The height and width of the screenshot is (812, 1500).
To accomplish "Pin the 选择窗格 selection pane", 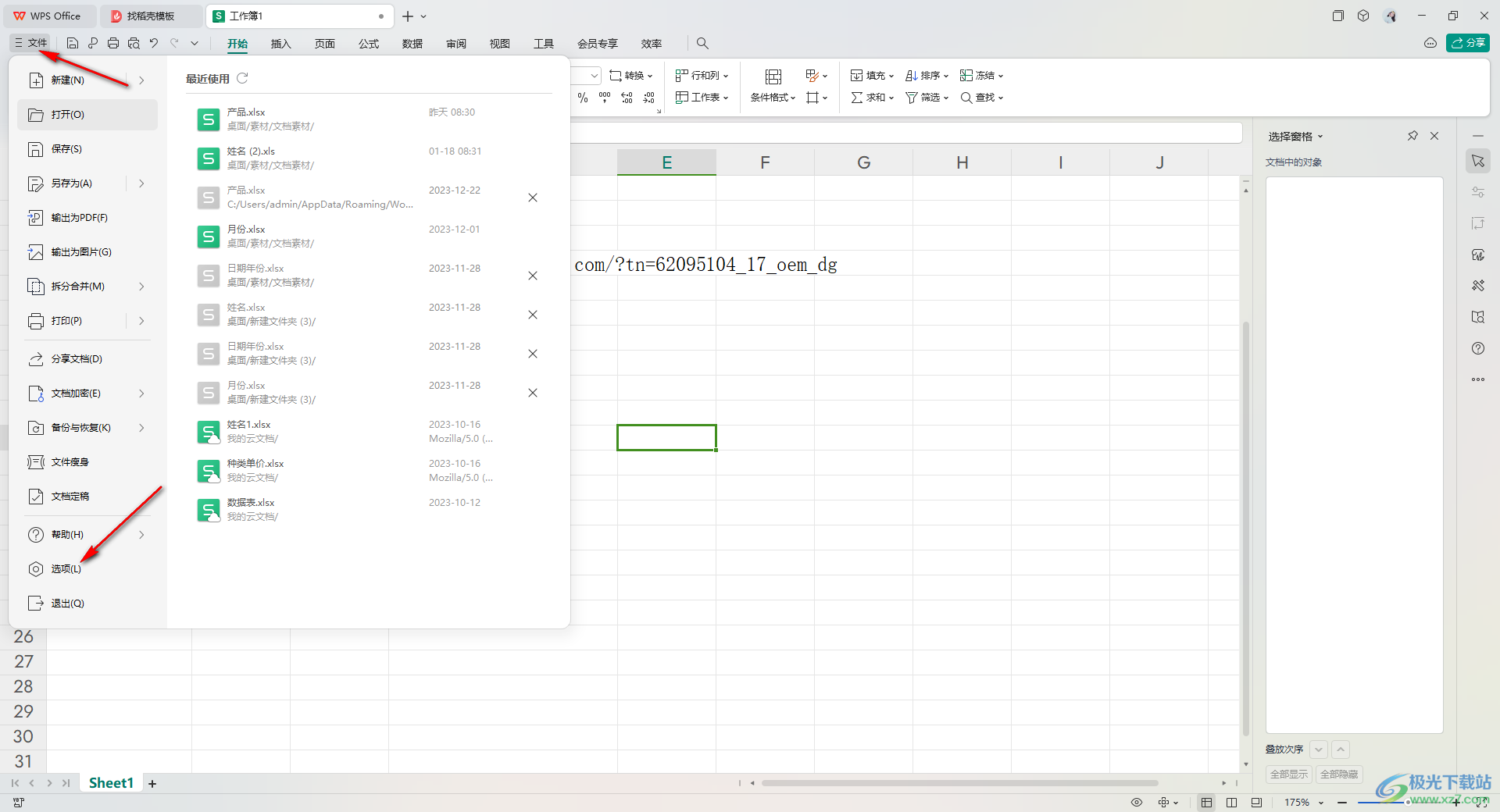I will 1412,136.
